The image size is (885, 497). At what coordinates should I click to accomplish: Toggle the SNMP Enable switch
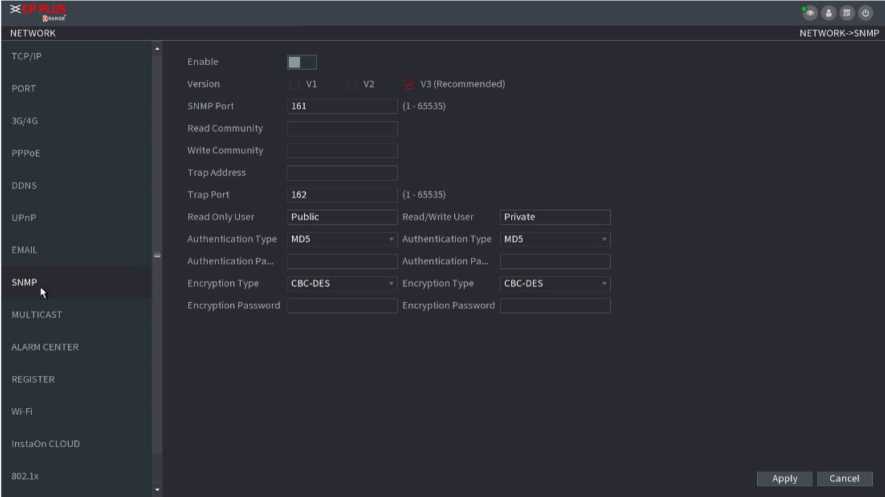pos(301,62)
